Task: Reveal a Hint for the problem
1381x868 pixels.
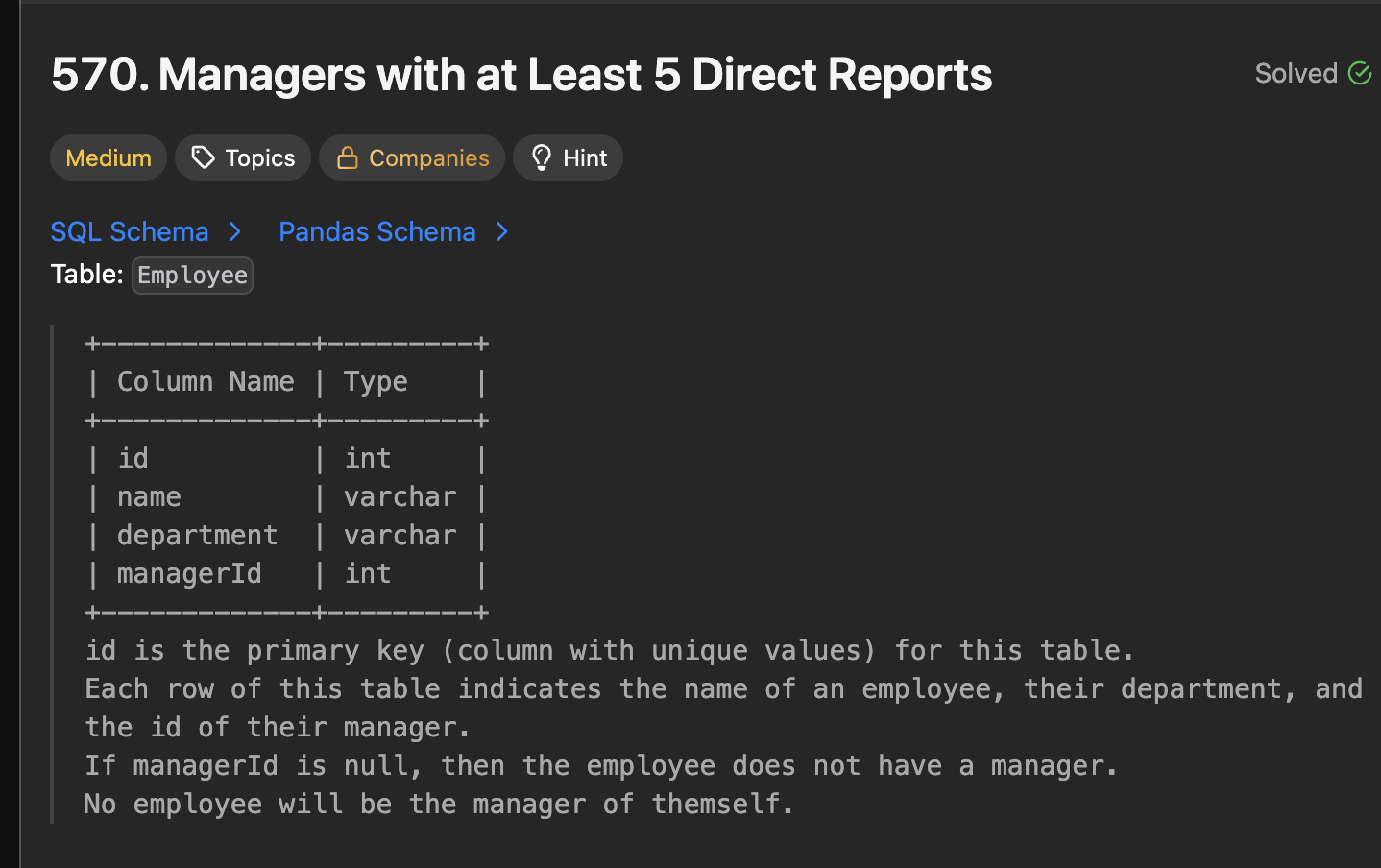Action: [568, 157]
